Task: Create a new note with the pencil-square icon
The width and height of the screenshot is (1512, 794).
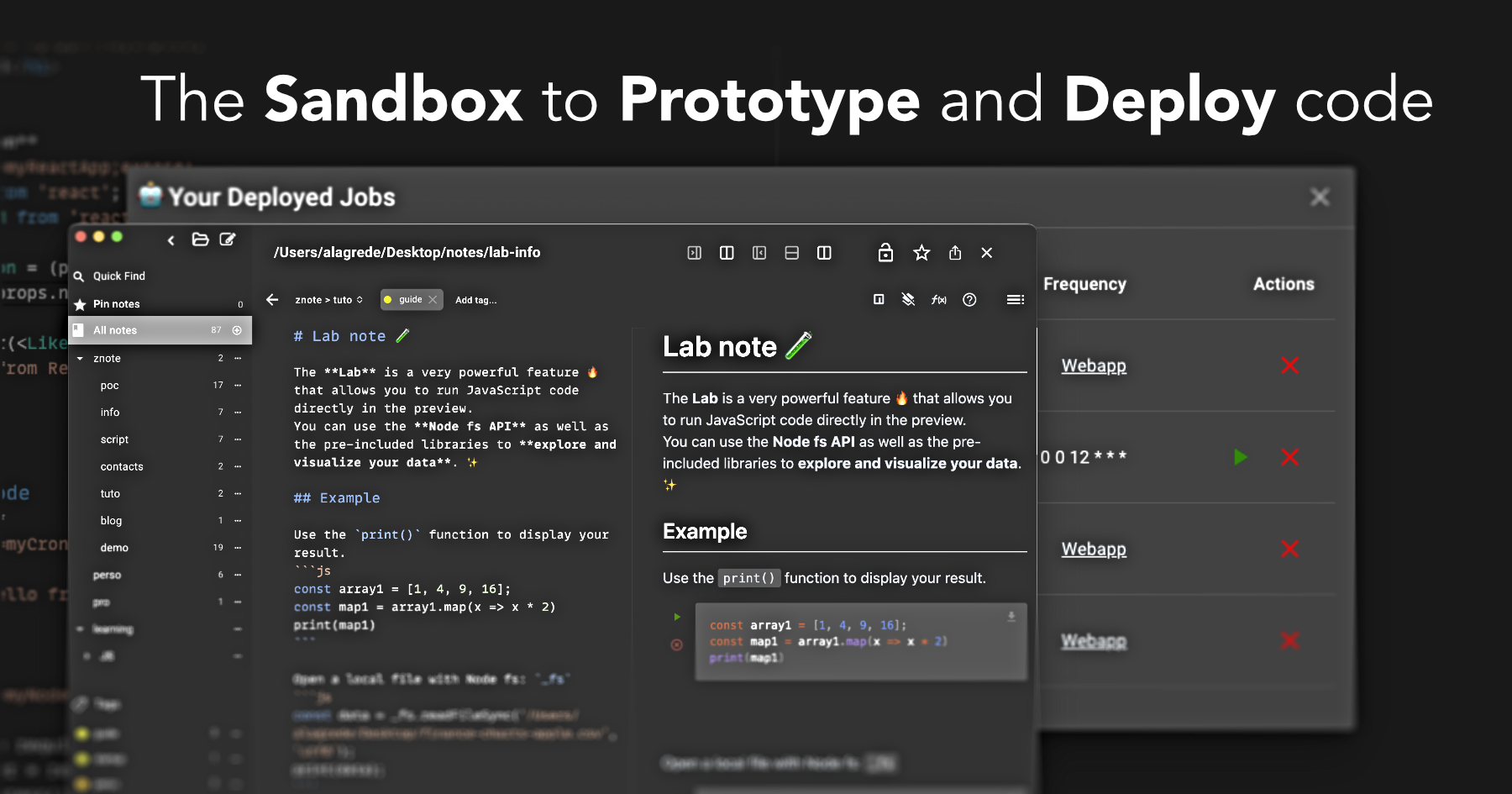Action: click(228, 239)
